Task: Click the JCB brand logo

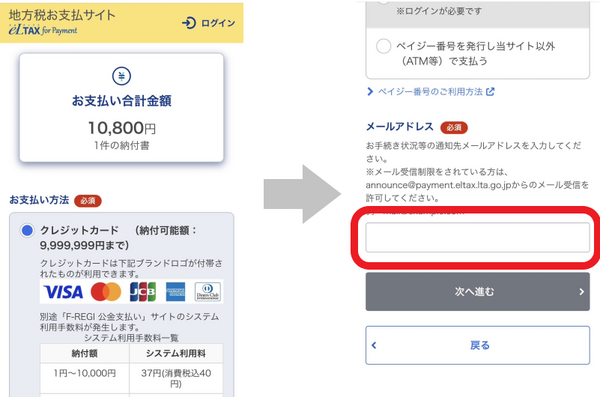Action: coord(142,292)
